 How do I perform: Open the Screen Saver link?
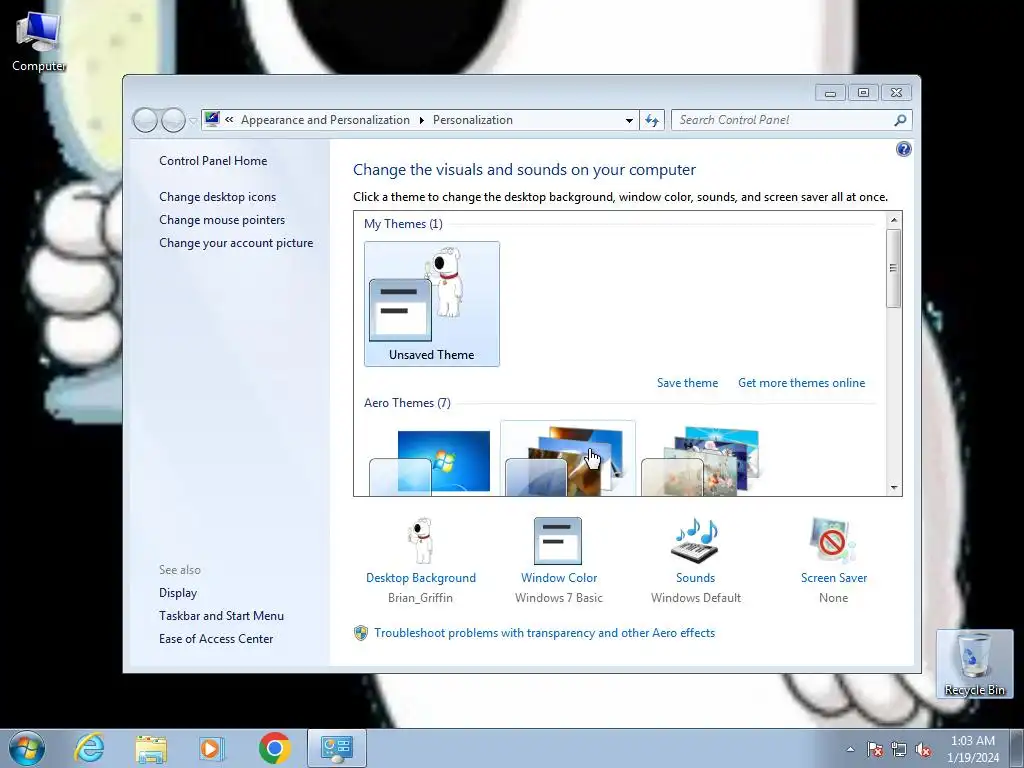pos(834,578)
